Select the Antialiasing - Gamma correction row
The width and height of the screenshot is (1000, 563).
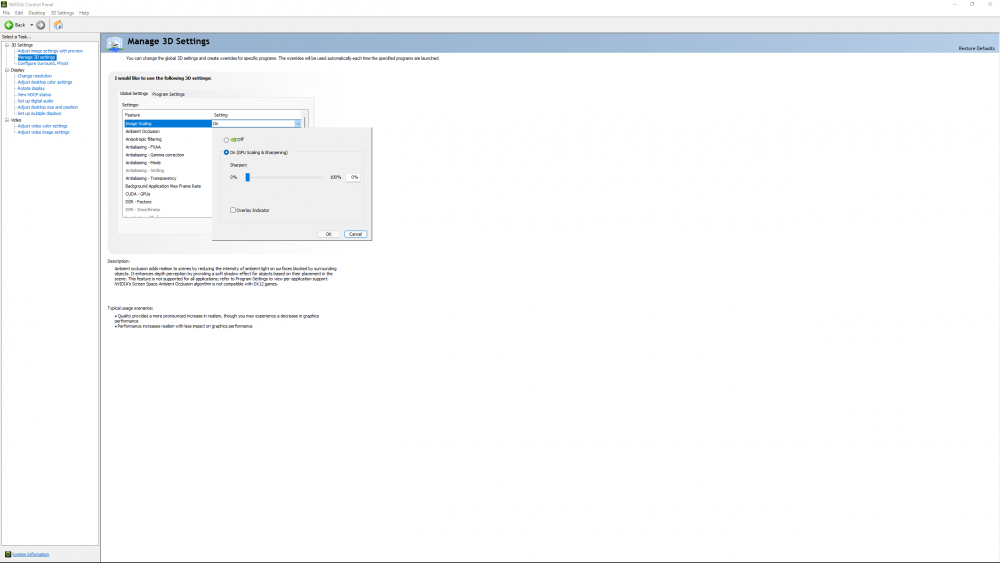[x=168, y=155]
